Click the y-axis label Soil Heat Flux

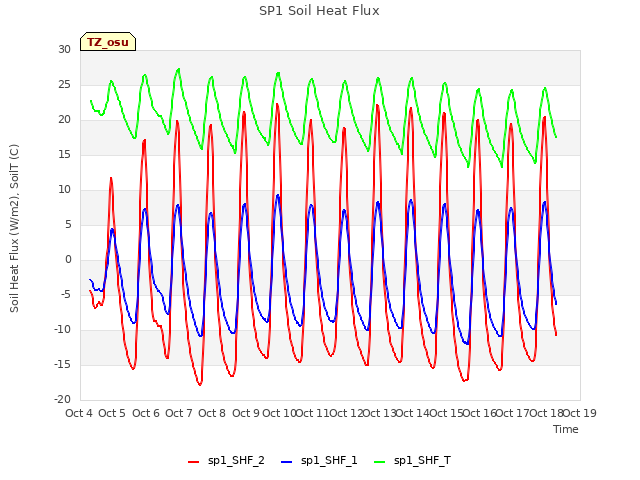pyautogui.click(x=14, y=228)
